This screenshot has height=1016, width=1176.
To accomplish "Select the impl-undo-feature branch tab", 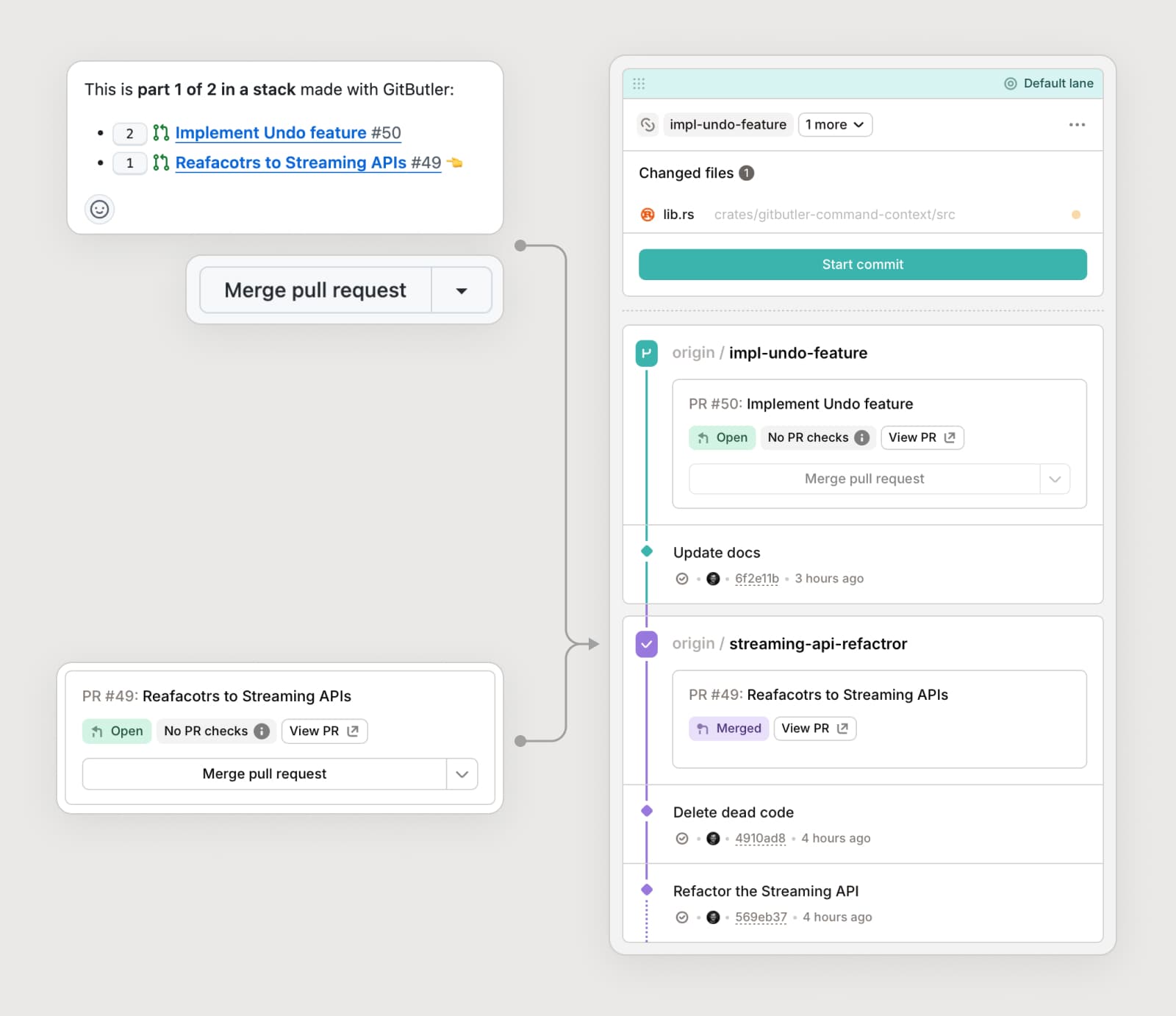I will (728, 125).
